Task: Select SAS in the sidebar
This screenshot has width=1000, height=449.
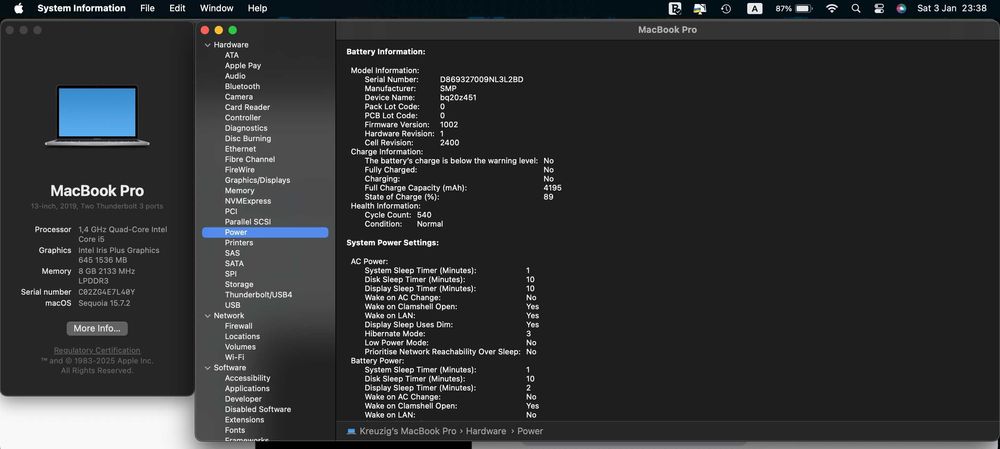Action: pos(232,253)
